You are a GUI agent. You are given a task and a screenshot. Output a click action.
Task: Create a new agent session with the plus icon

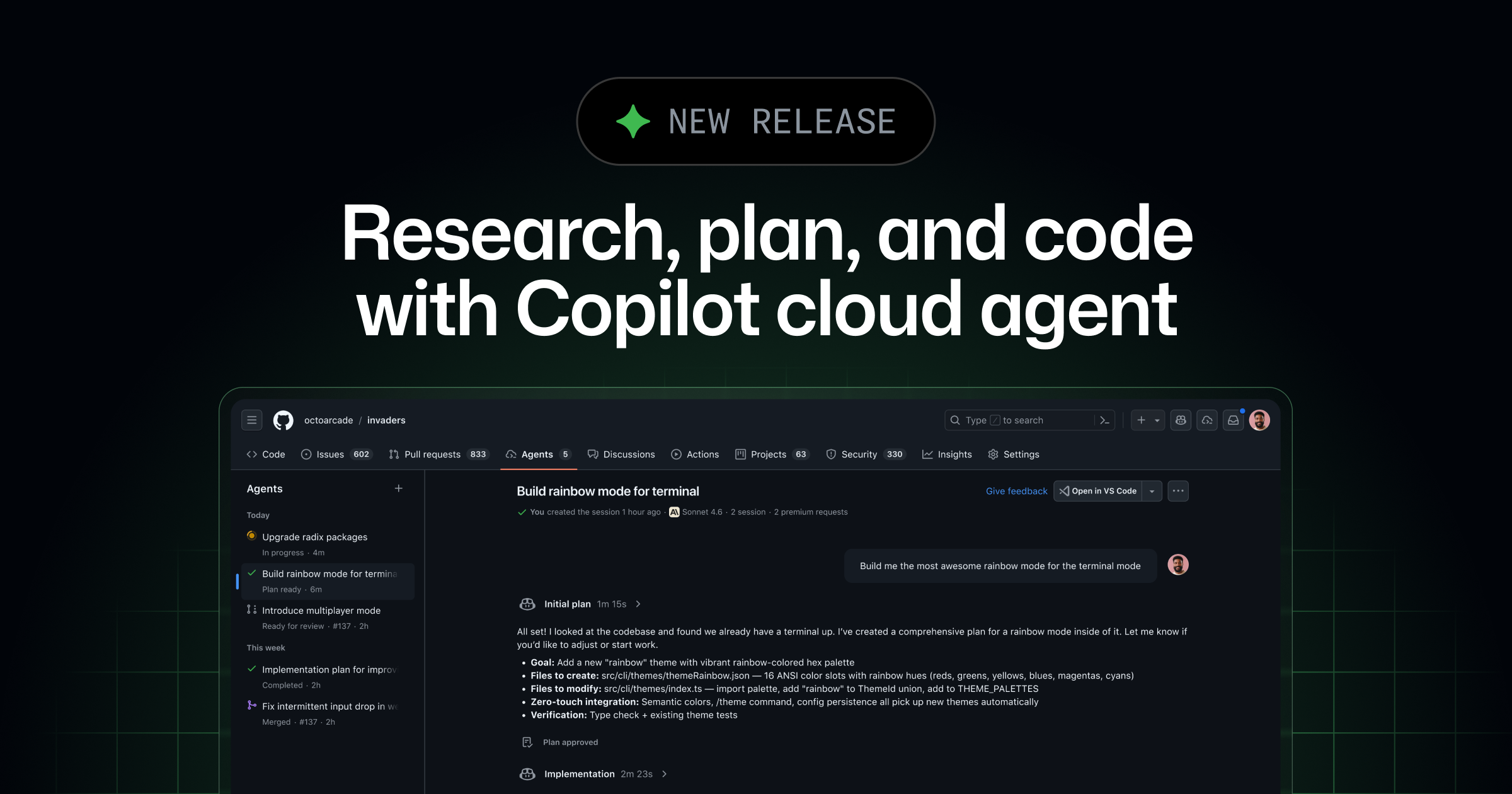click(x=399, y=488)
